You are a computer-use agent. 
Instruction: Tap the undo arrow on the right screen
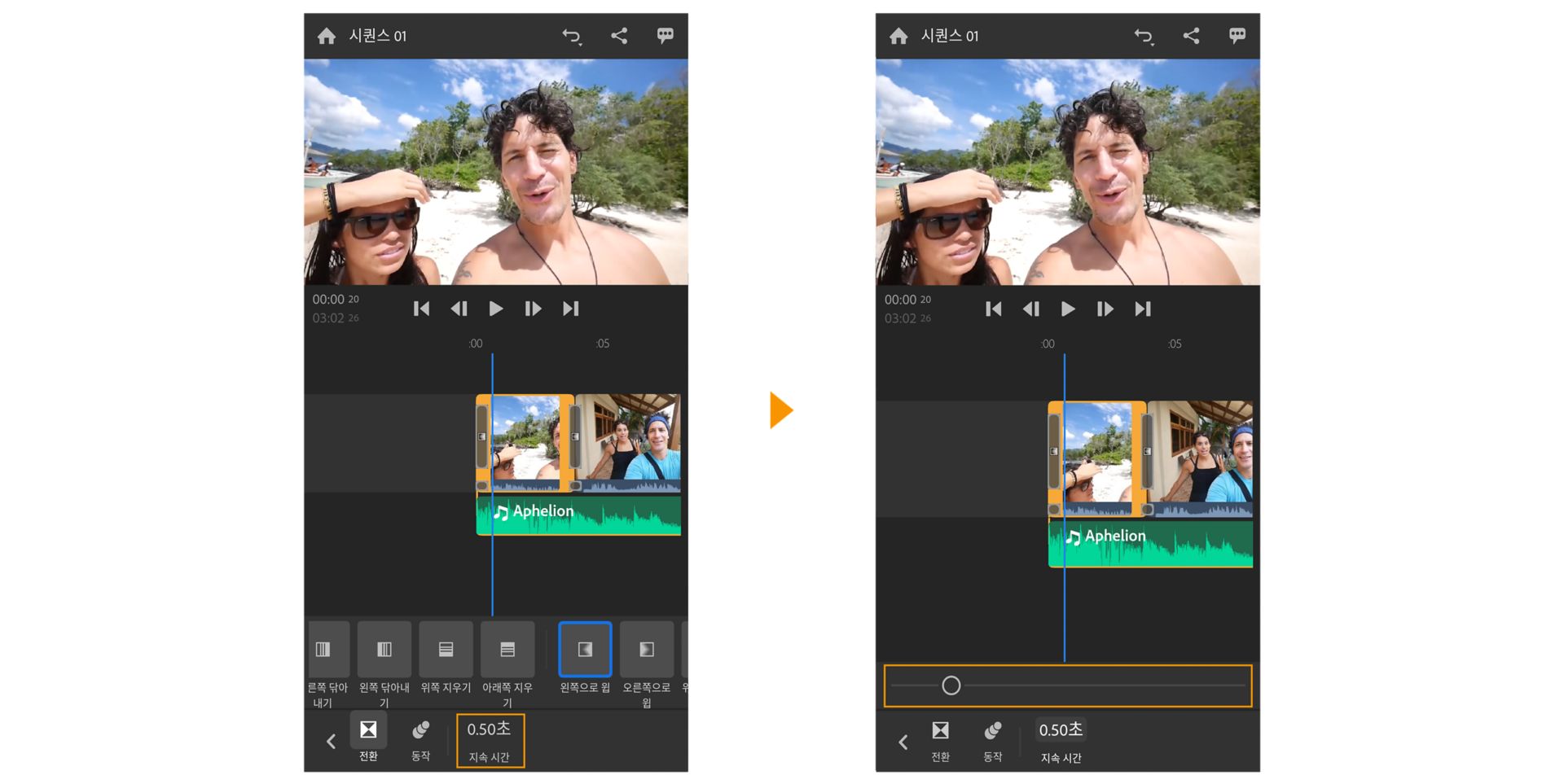(x=1144, y=36)
